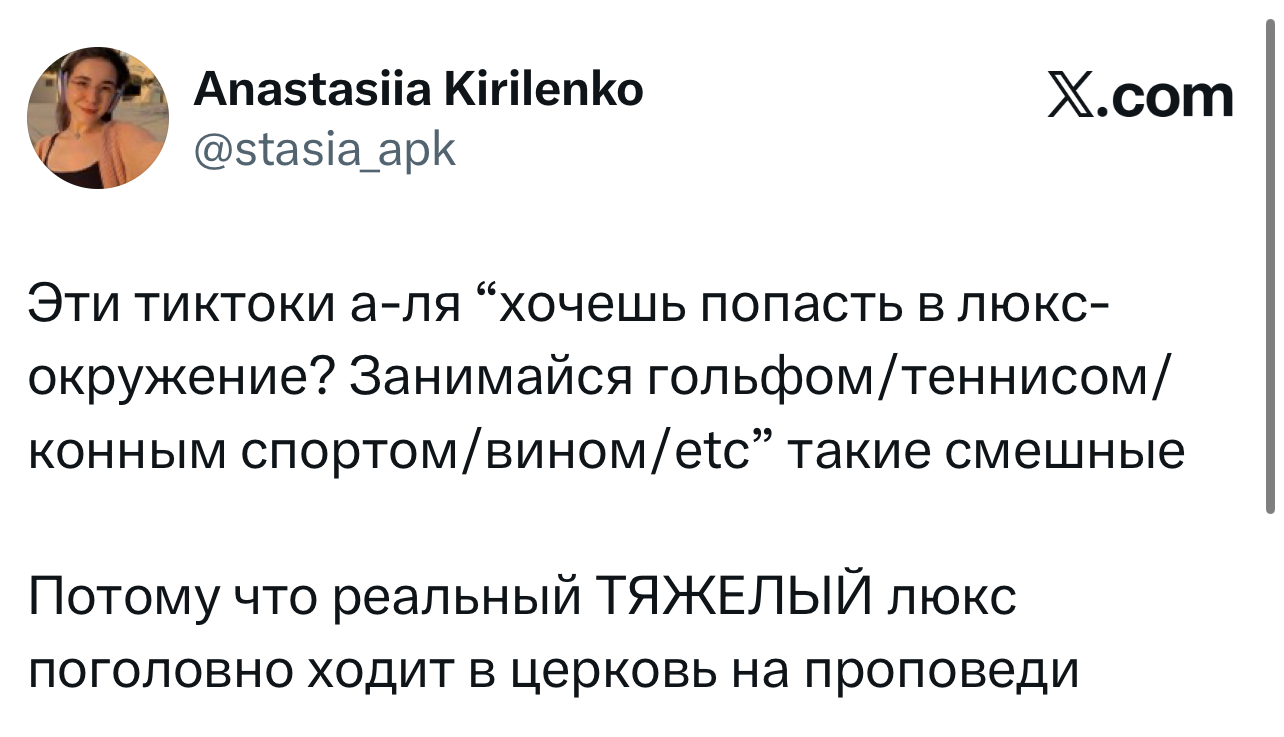Click the X logo icon
The width and height of the screenshot is (1284, 737).
tap(1071, 98)
